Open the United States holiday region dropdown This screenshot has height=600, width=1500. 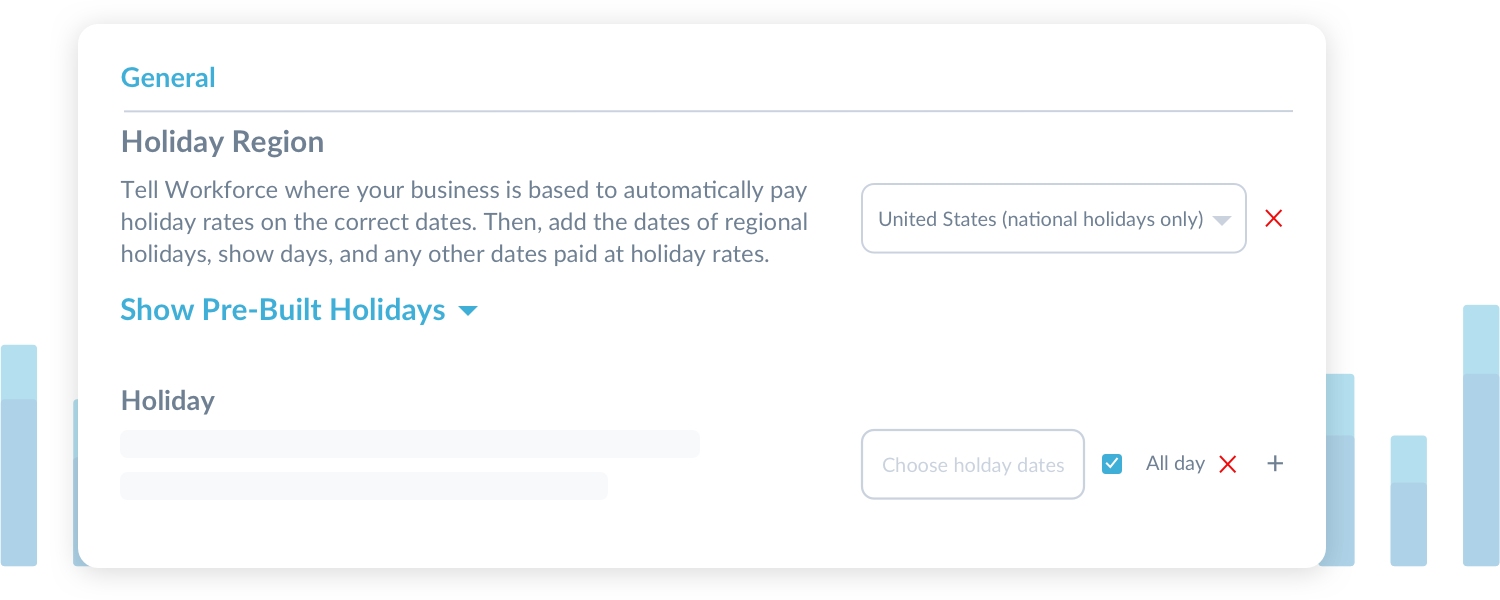point(1040,219)
